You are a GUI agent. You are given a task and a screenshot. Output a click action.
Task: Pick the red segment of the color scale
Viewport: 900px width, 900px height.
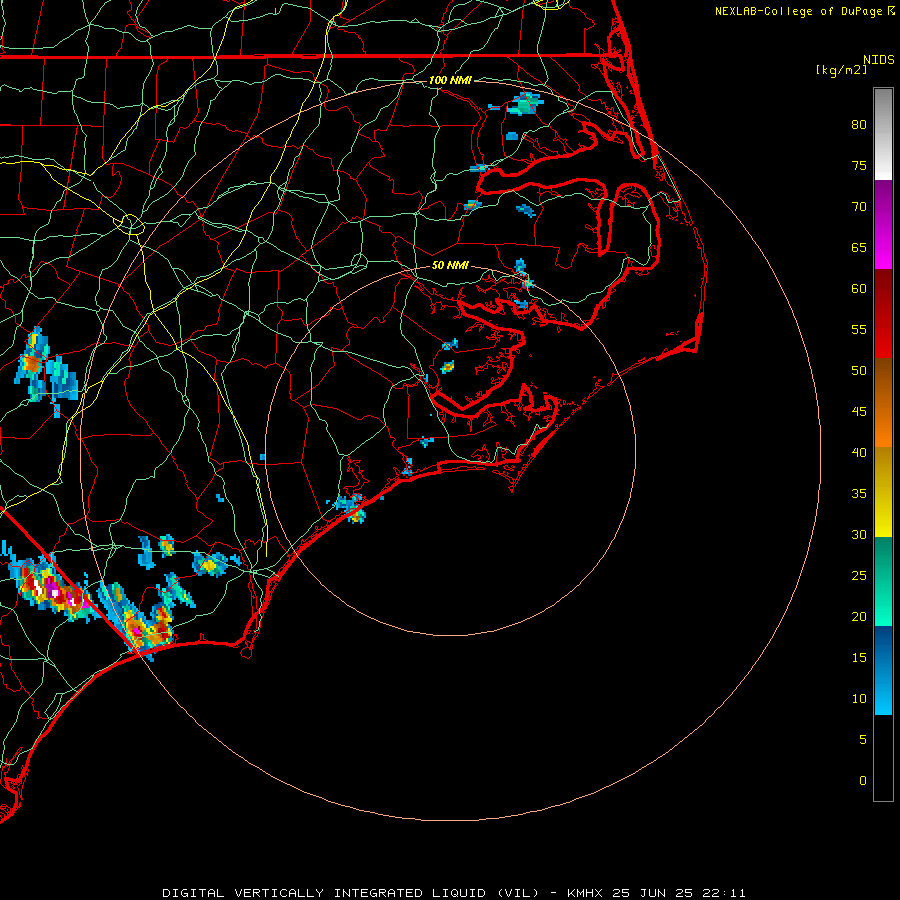point(883,313)
